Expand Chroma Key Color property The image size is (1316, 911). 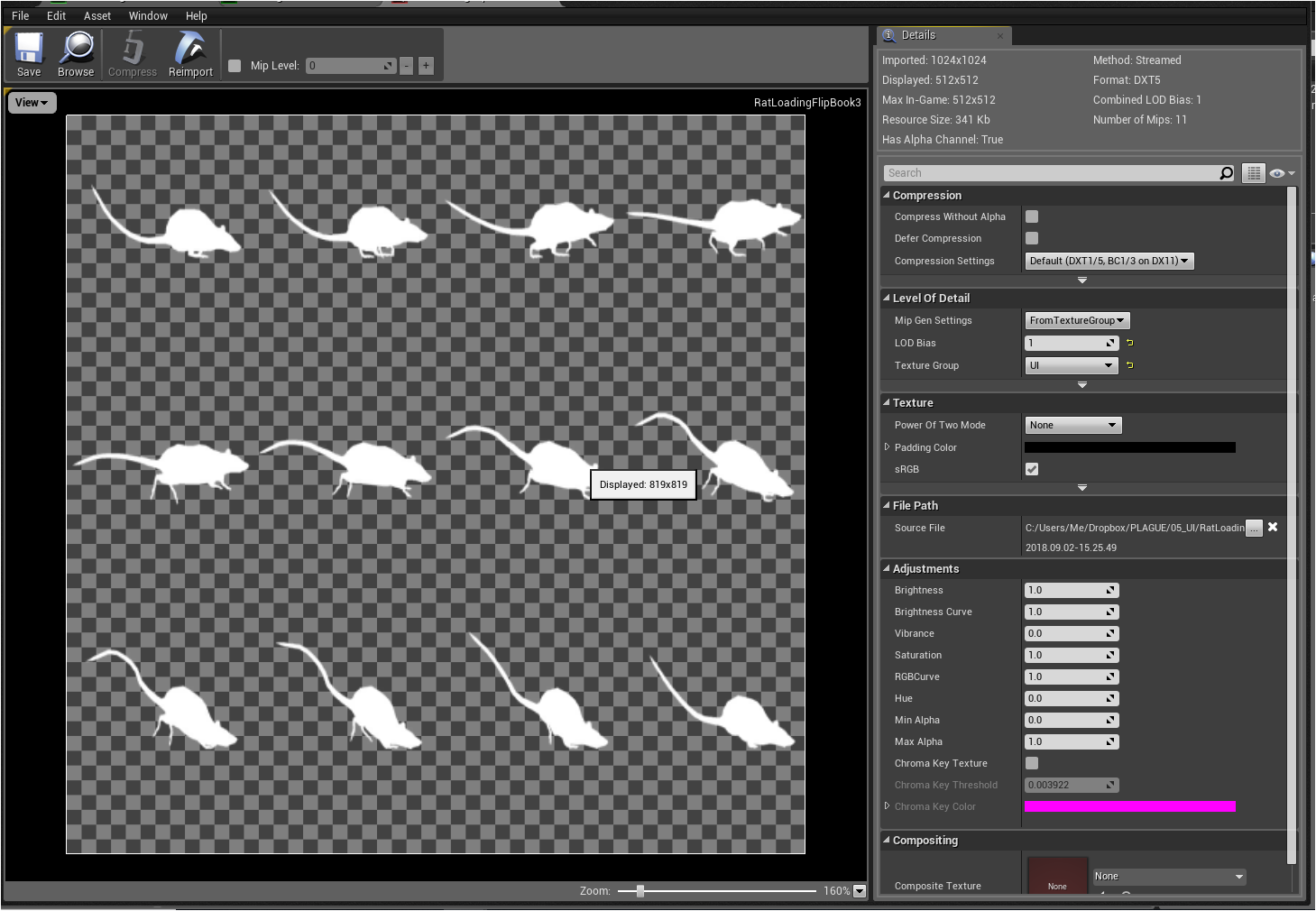pyautogui.click(x=888, y=805)
